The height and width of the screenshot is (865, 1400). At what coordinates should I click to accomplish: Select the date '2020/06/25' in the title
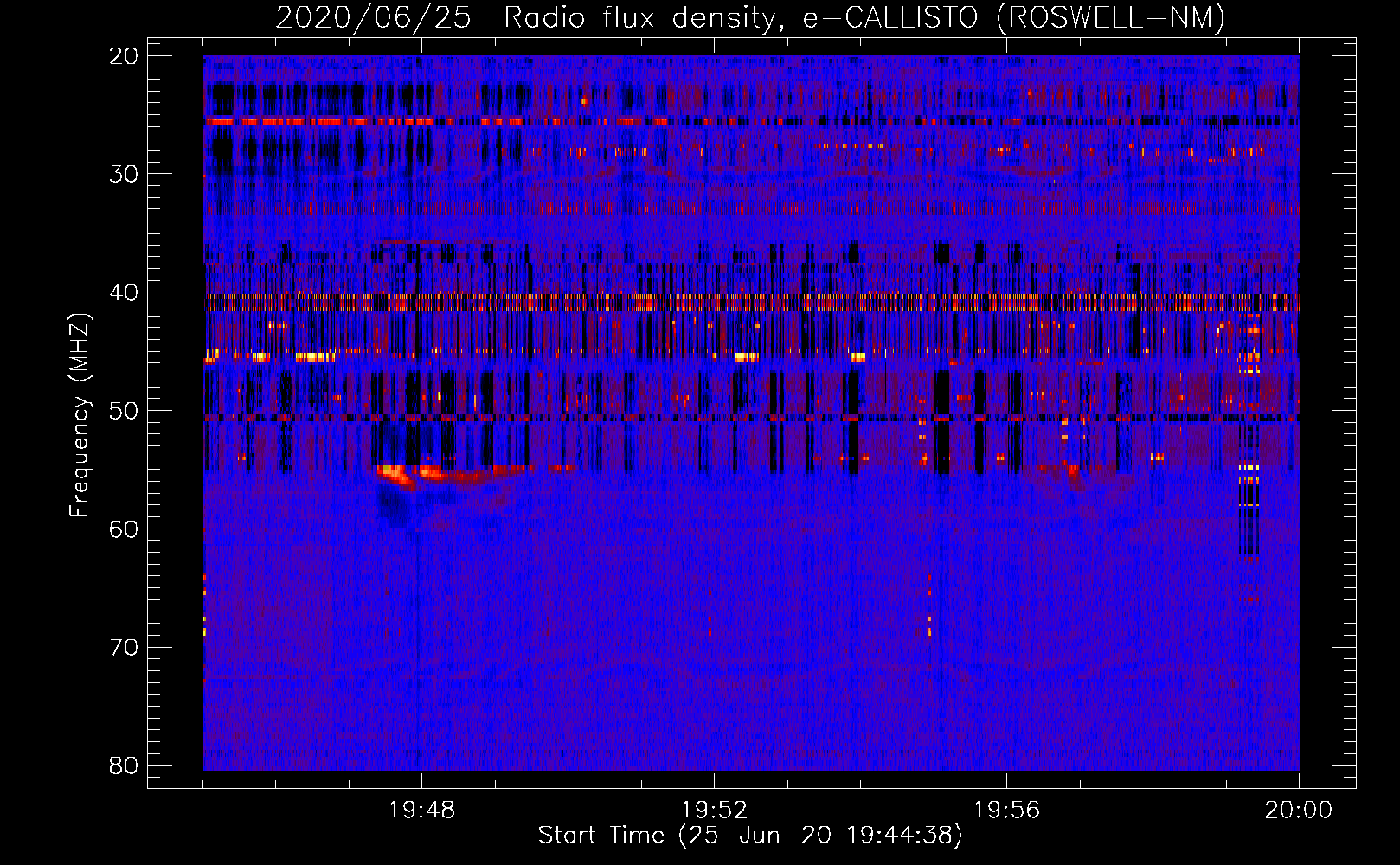click(374, 17)
